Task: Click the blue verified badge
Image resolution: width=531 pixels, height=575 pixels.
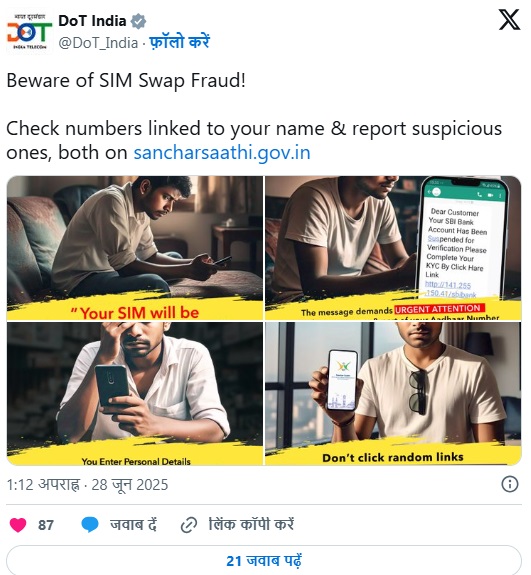Action: click(139, 21)
